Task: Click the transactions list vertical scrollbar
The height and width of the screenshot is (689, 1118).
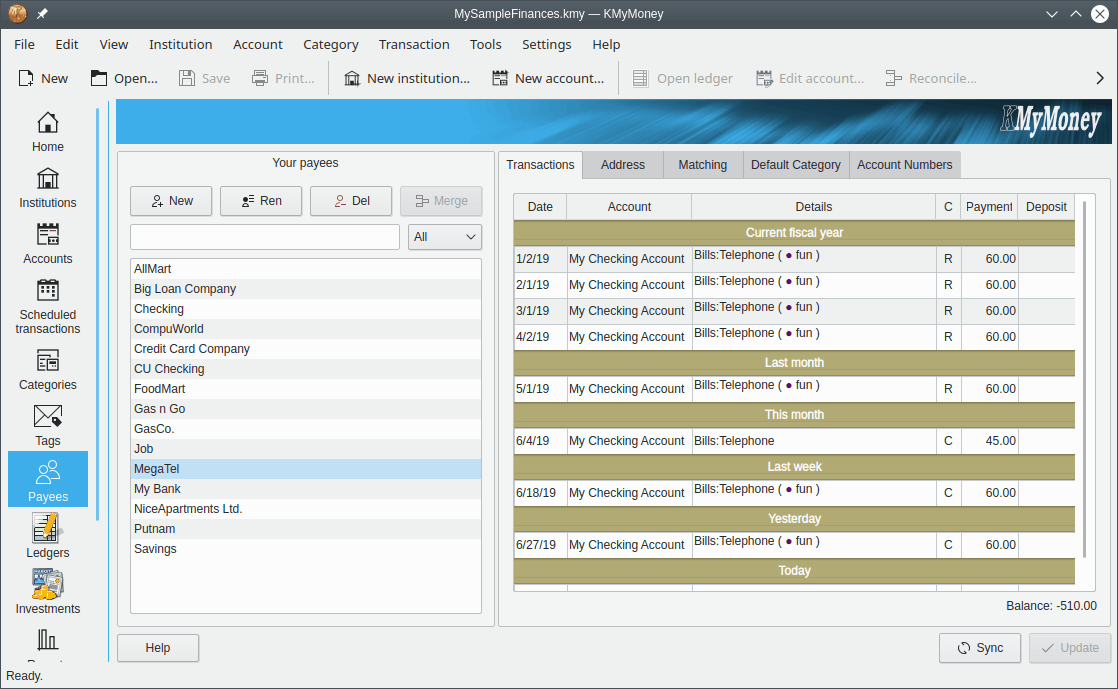Action: coord(1084,380)
